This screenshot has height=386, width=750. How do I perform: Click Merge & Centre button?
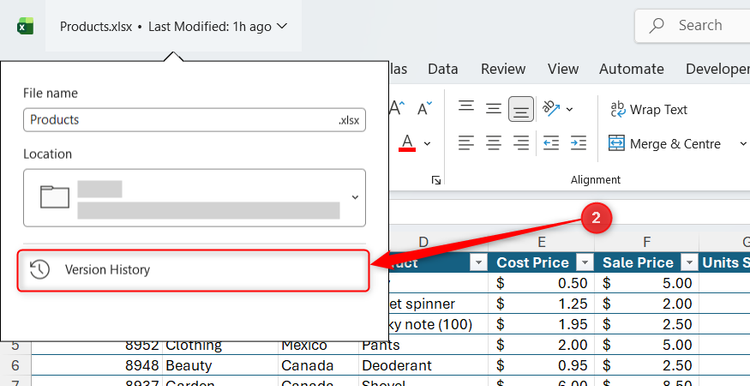coord(664,143)
